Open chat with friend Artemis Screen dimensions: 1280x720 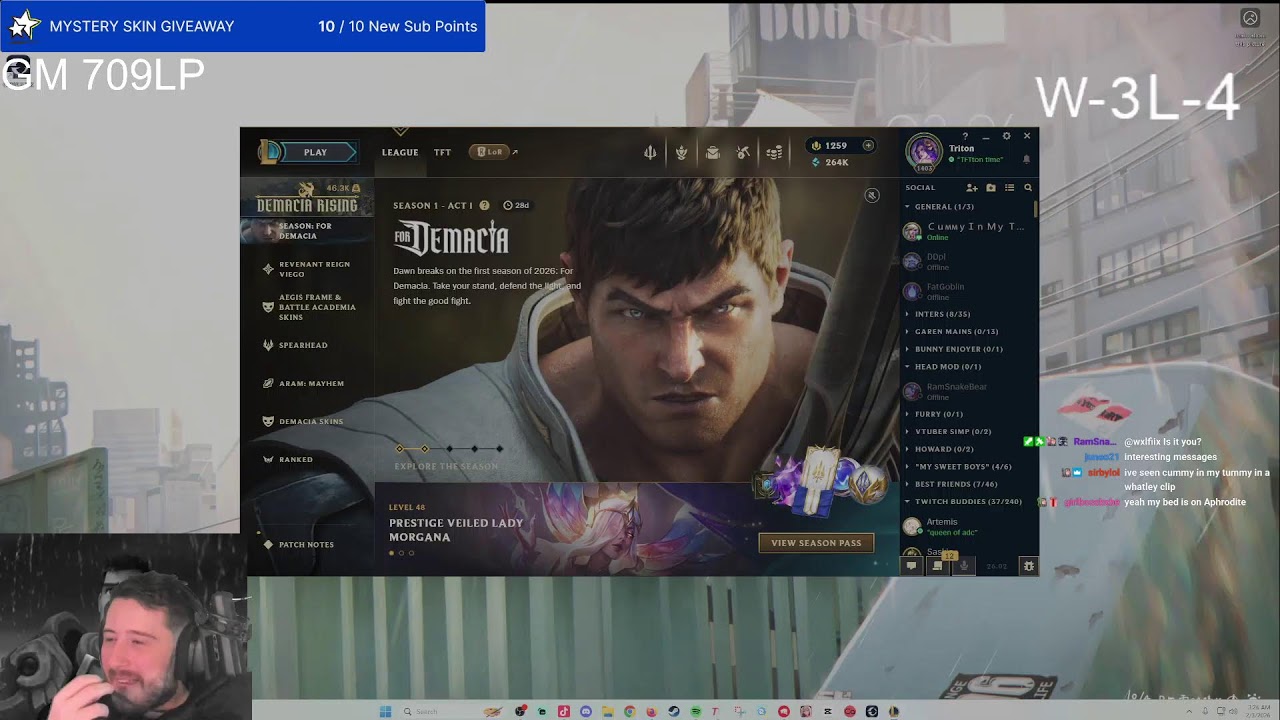coord(967,526)
